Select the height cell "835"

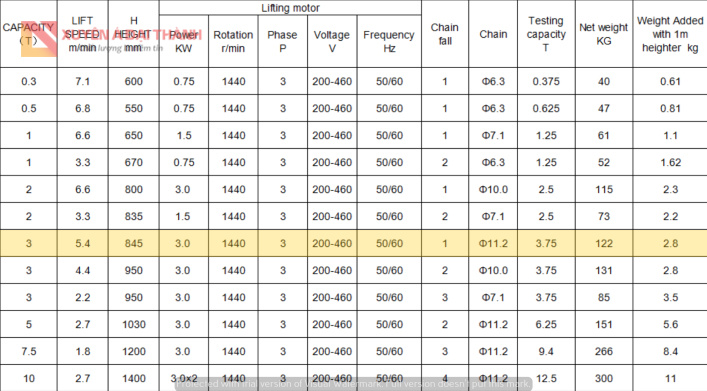tap(133, 216)
